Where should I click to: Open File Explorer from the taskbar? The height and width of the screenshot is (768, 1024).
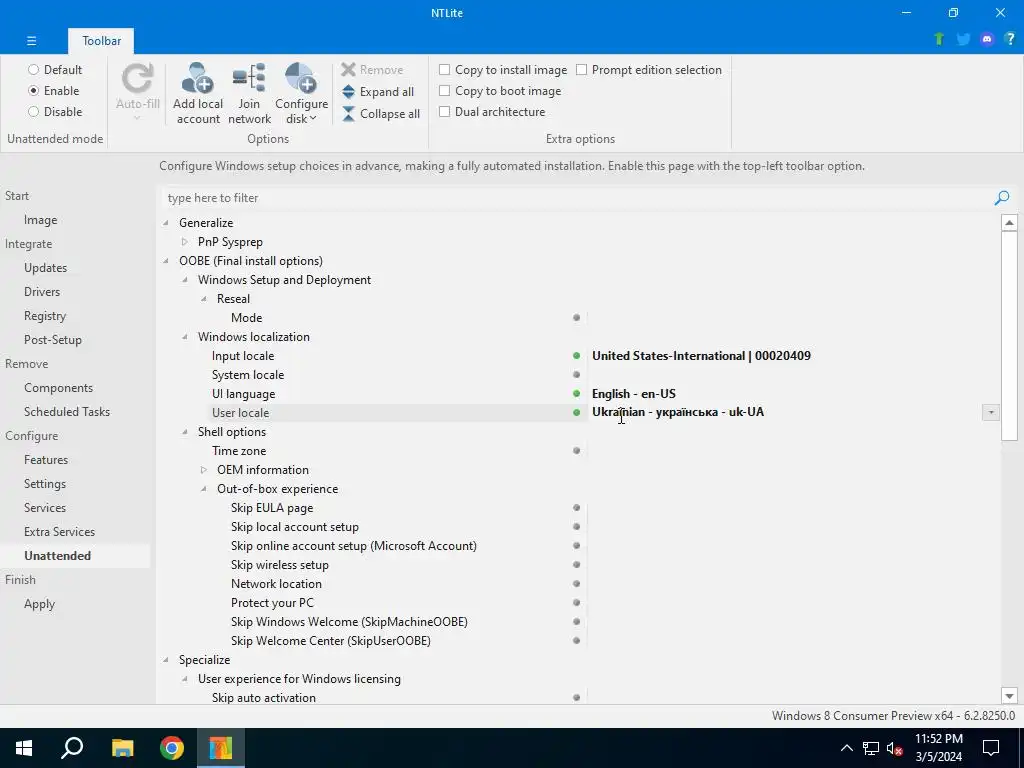pos(122,748)
